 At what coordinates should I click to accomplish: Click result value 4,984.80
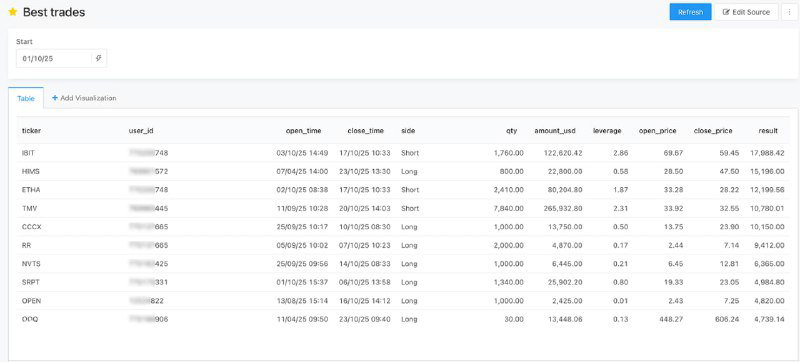pyautogui.click(x=769, y=282)
